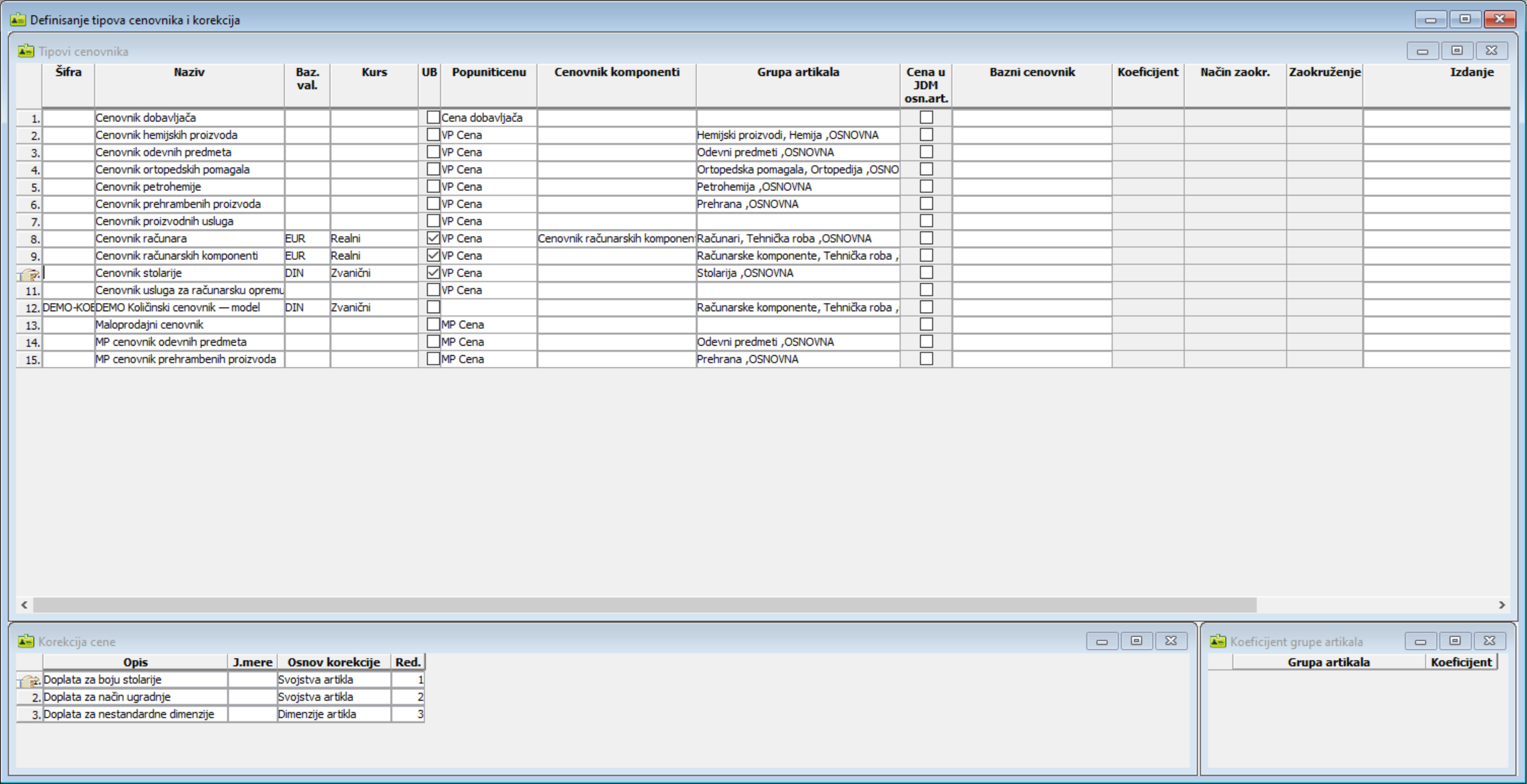The image size is (1527, 784).
Task: Check Cena u JDM for Maloprodajni cenovnik
Action: [x=926, y=324]
